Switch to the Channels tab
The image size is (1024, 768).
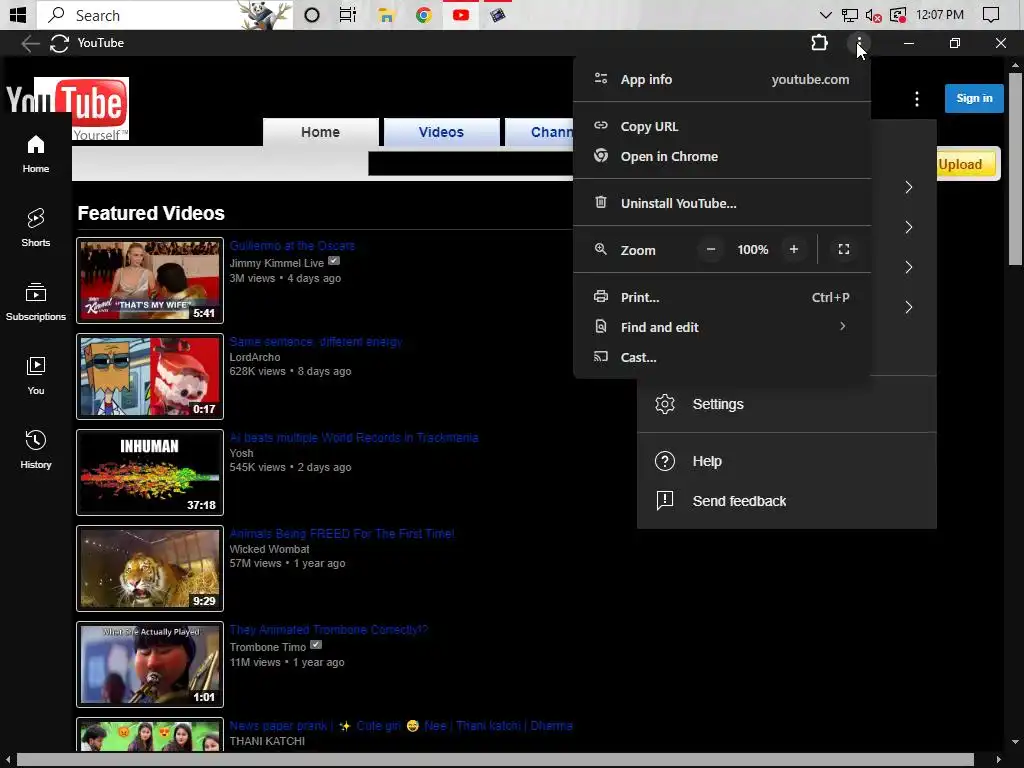point(540,132)
